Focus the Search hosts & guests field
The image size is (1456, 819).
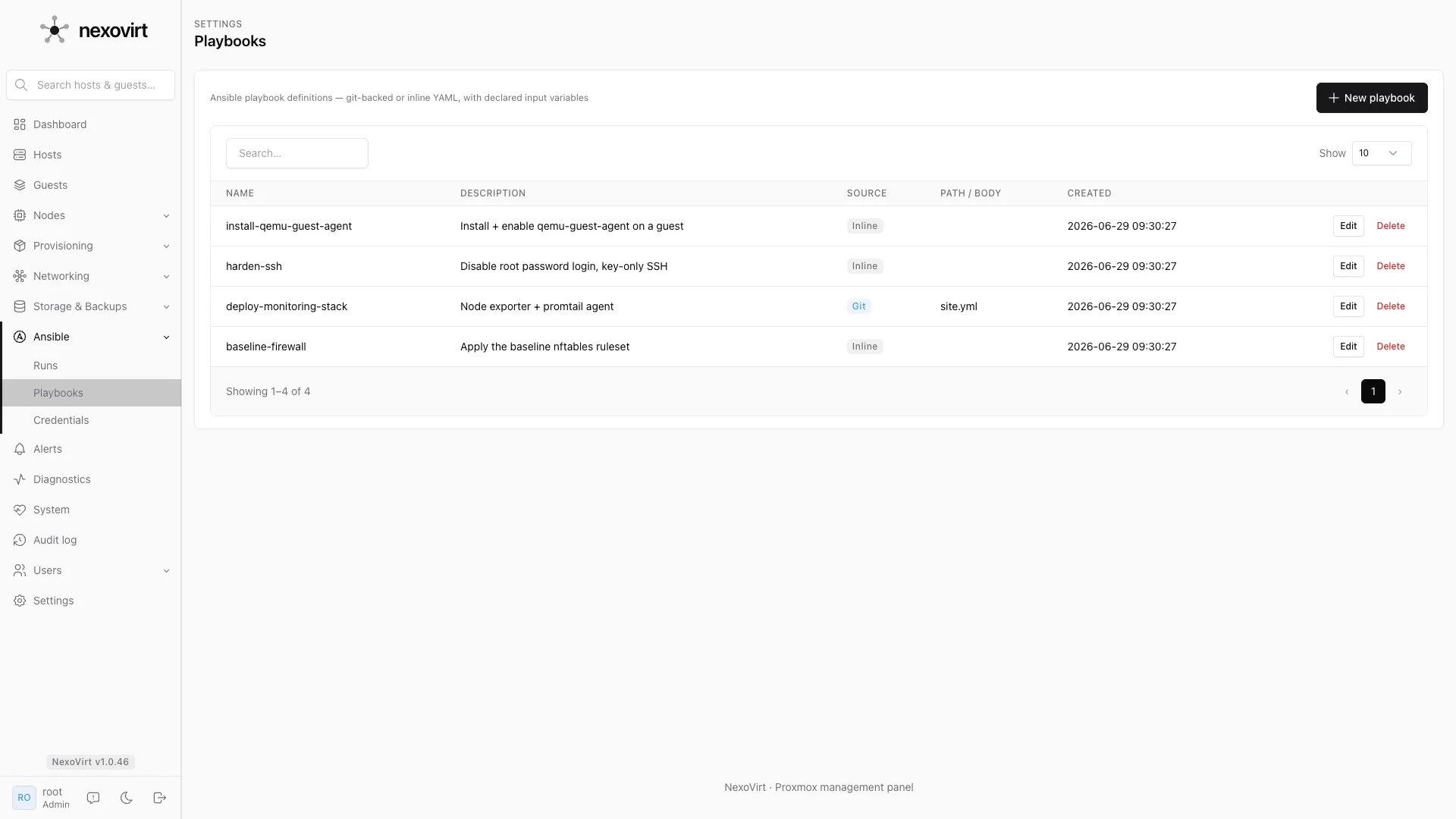click(x=90, y=85)
